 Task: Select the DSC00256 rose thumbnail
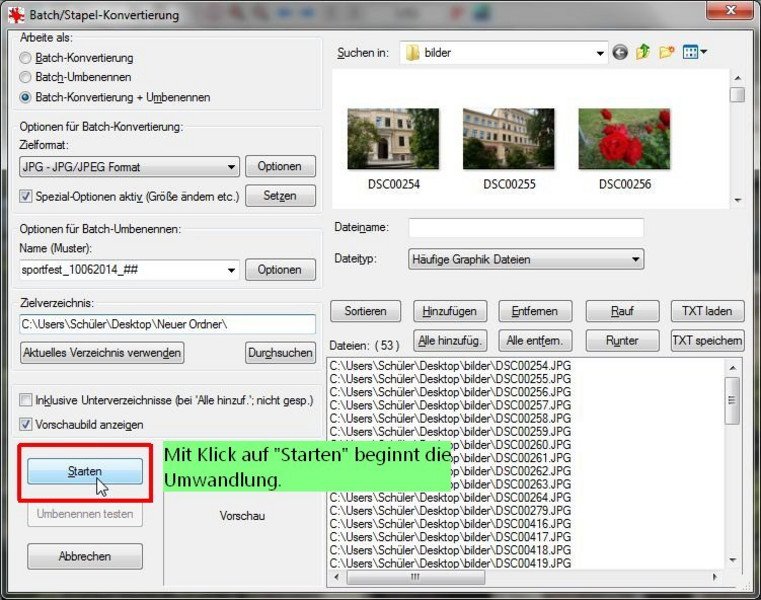624,139
